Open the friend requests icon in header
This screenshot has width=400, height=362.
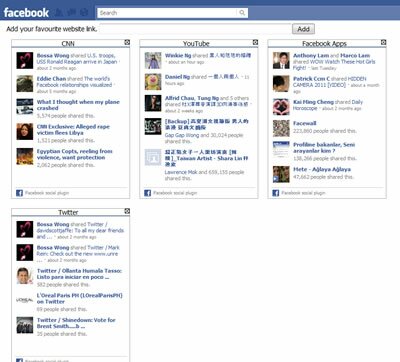pyautogui.click(x=59, y=13)
